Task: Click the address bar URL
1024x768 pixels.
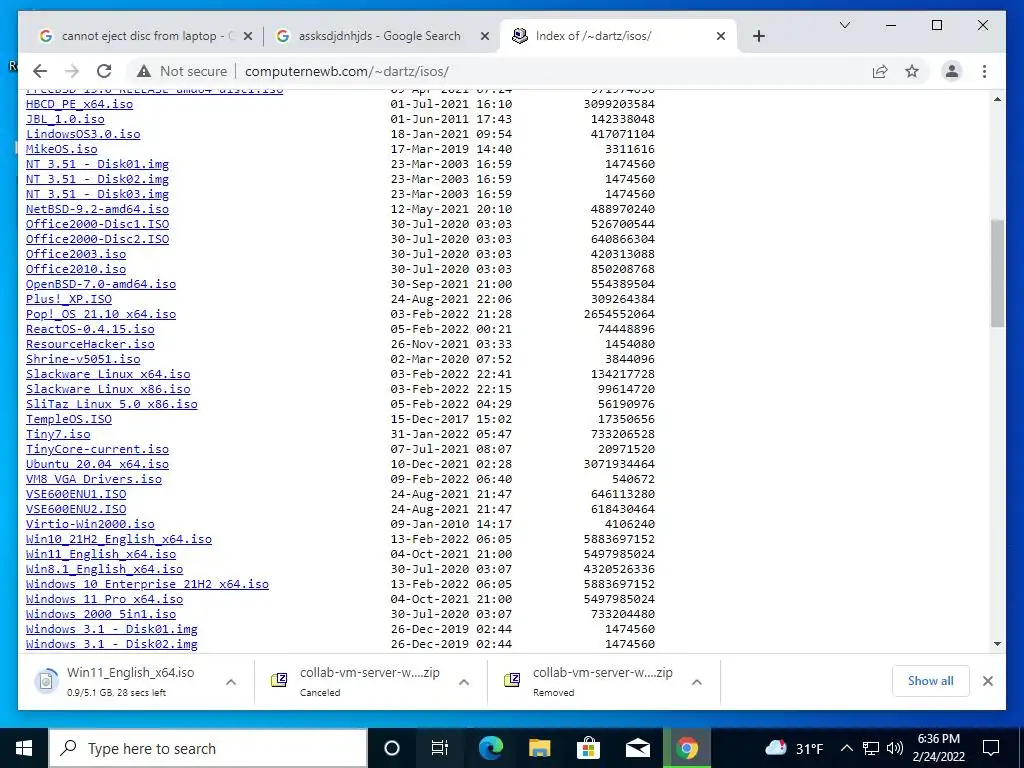Action: [x=347, y=71]
